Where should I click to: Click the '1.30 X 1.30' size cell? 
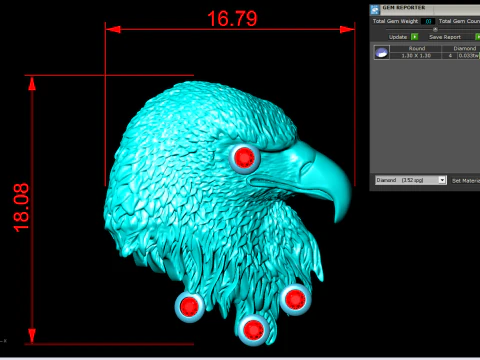416,56
